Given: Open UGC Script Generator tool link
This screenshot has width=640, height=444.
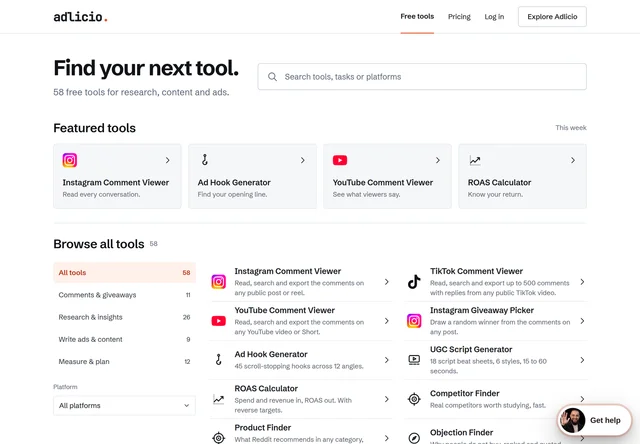Looking at the screenshot, I should pos(496,360).
